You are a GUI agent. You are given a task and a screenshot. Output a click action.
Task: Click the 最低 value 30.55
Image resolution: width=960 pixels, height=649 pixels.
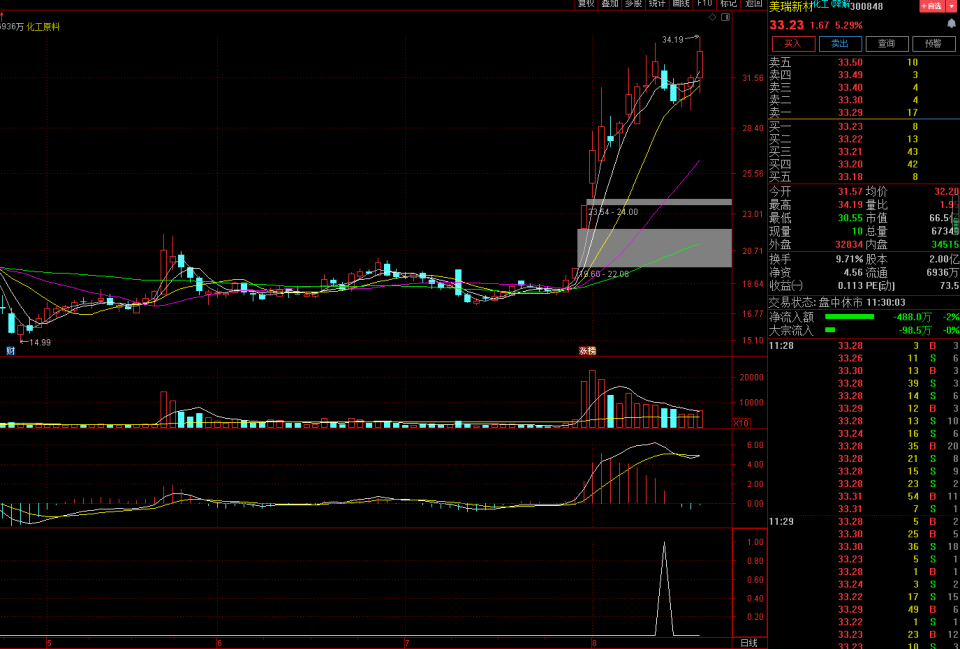pos(850,218)
